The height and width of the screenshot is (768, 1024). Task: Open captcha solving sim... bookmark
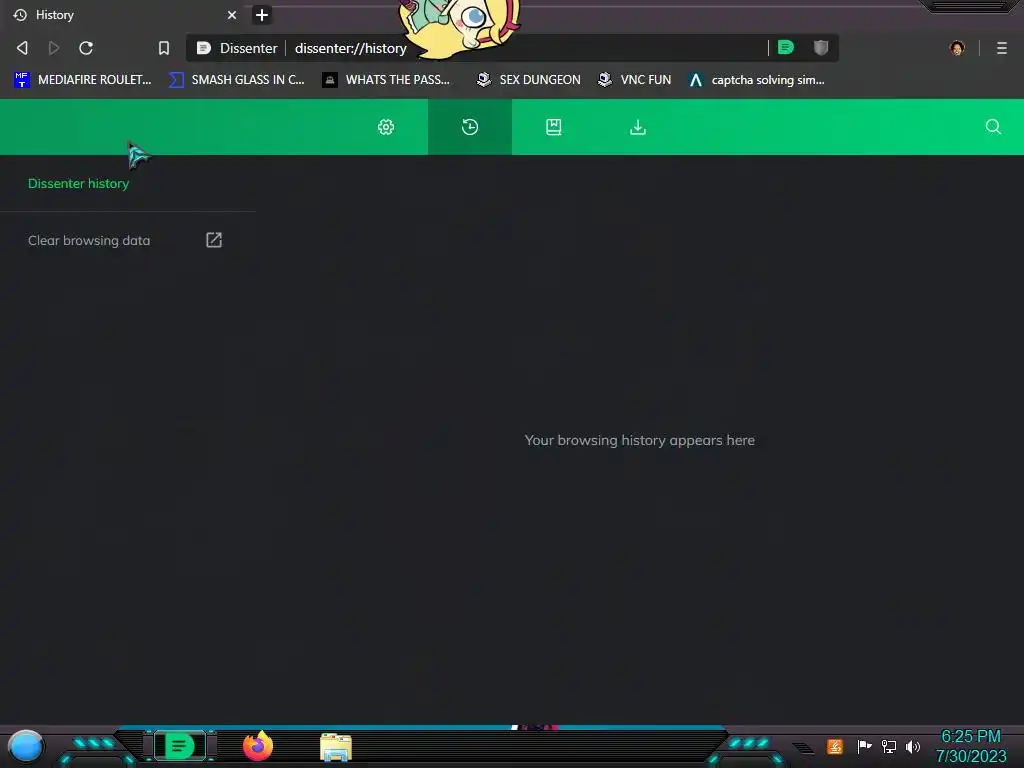(x=757, y=80)
